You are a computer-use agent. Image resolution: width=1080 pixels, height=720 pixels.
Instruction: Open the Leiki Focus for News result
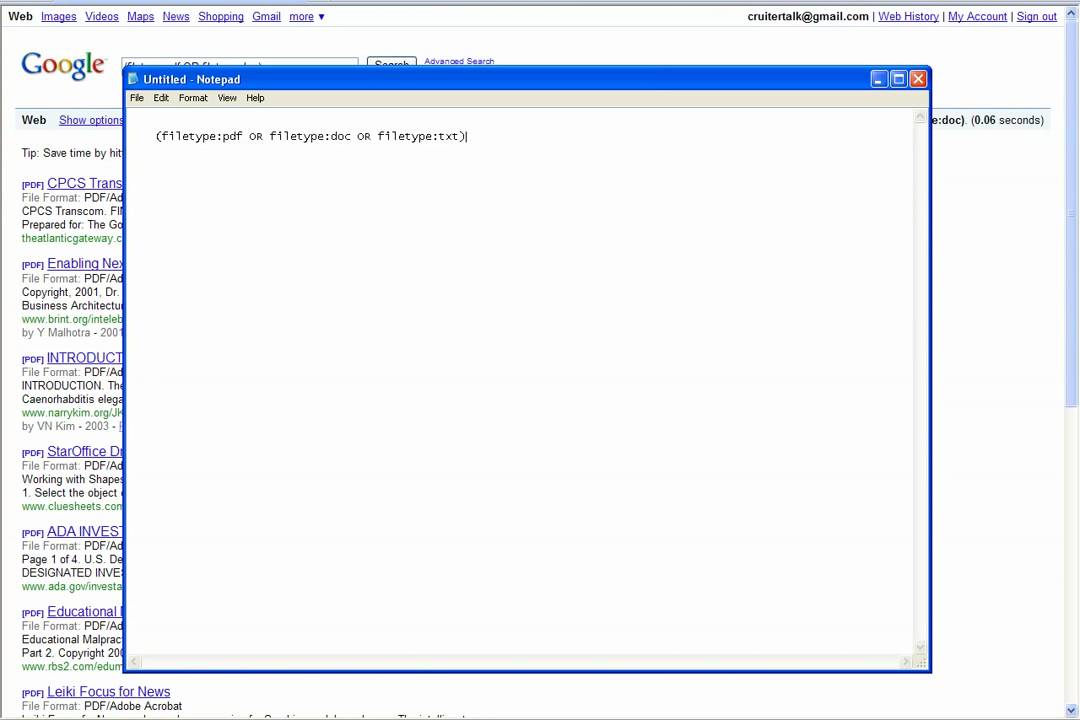tap(108, 691)
